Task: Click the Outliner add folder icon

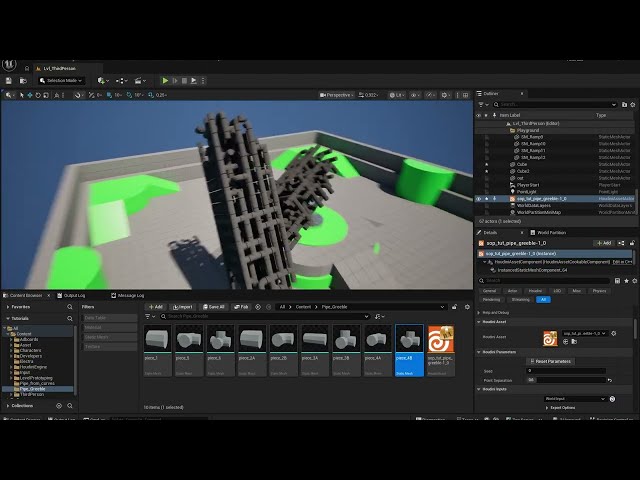Action: click(624, 104)
